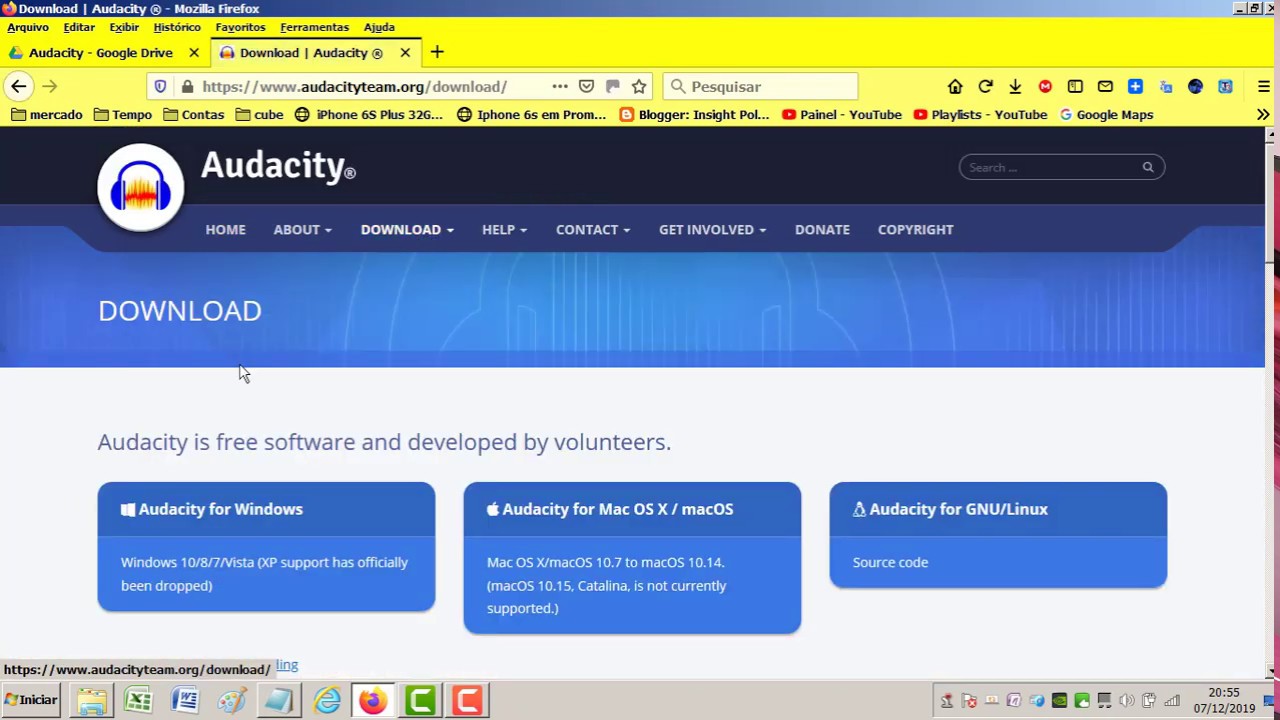Open the COPYRIGHT page link

click(915, 229)
